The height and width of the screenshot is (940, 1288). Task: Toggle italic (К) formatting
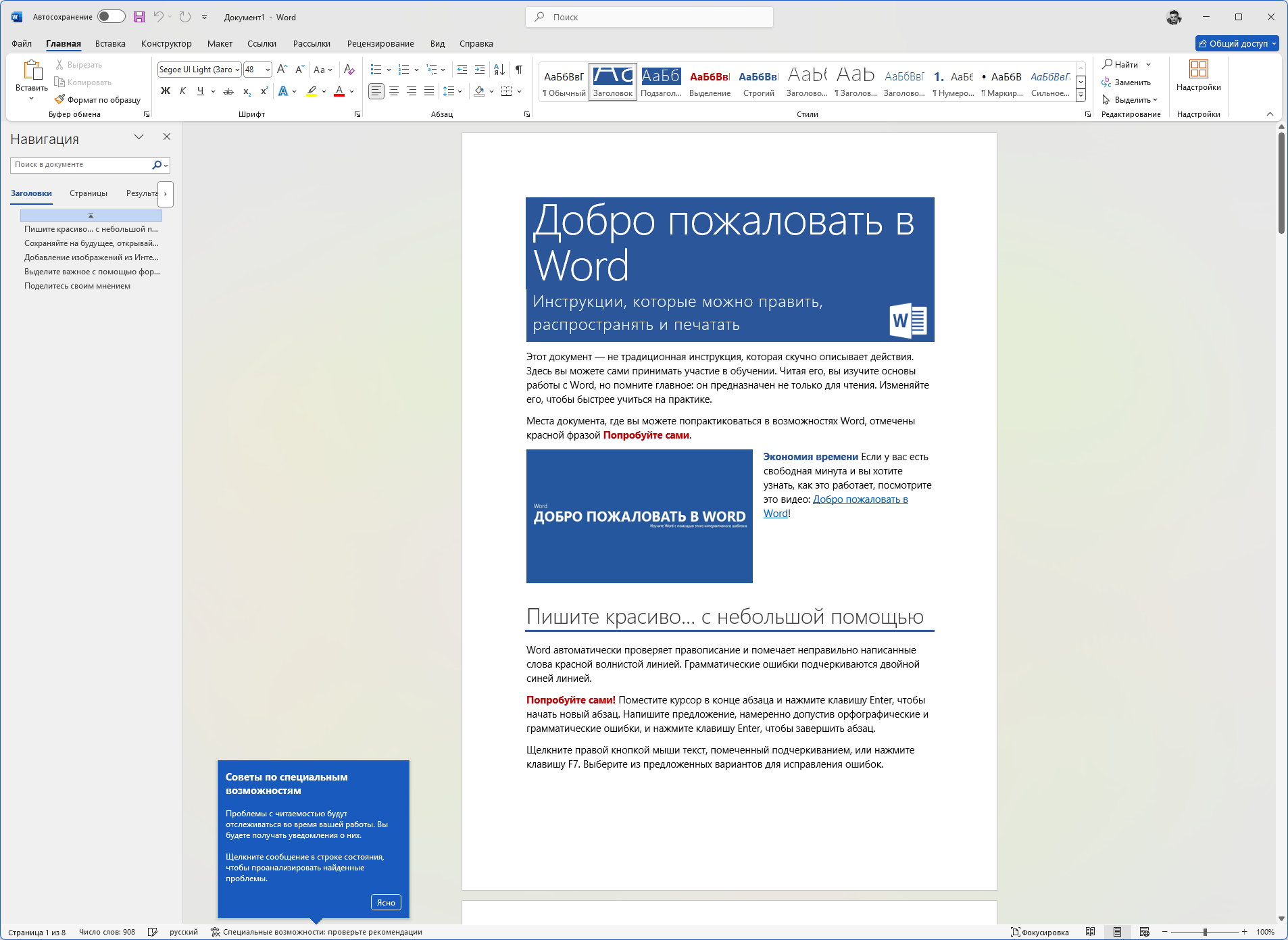(183, 91)
